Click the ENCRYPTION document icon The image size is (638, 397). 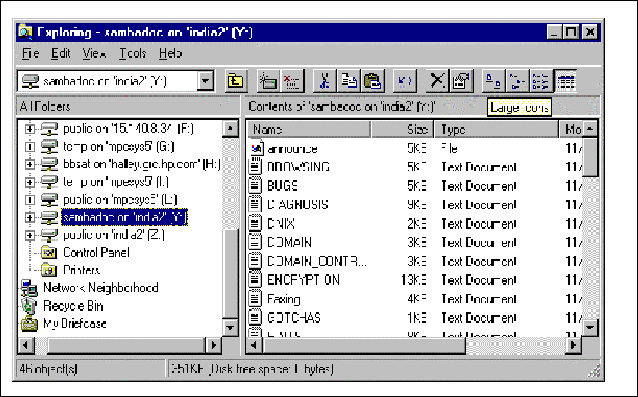tap(255, 280)
